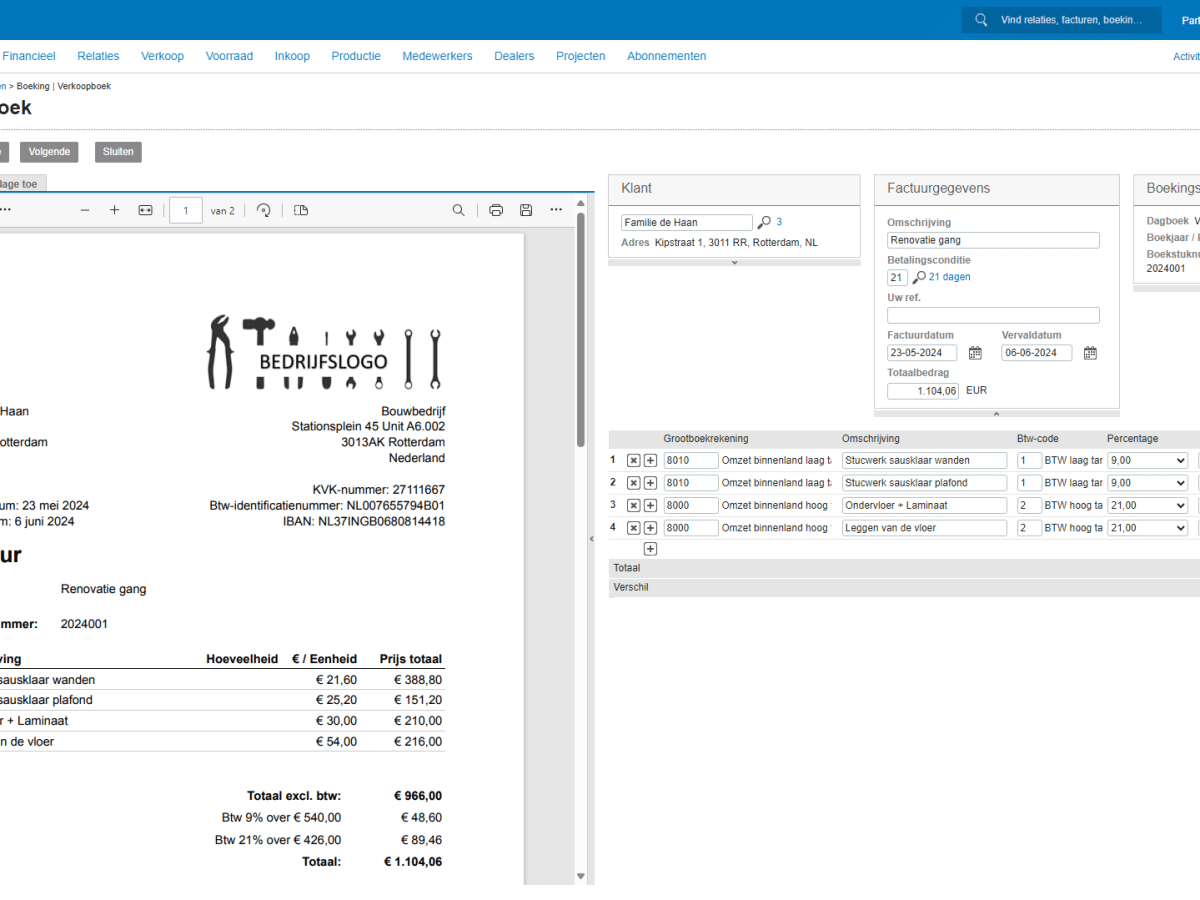This screenshot has height=900, width=1200.
Task: Open the Factuurdatum calendar picker
Action: coord(976,353)
